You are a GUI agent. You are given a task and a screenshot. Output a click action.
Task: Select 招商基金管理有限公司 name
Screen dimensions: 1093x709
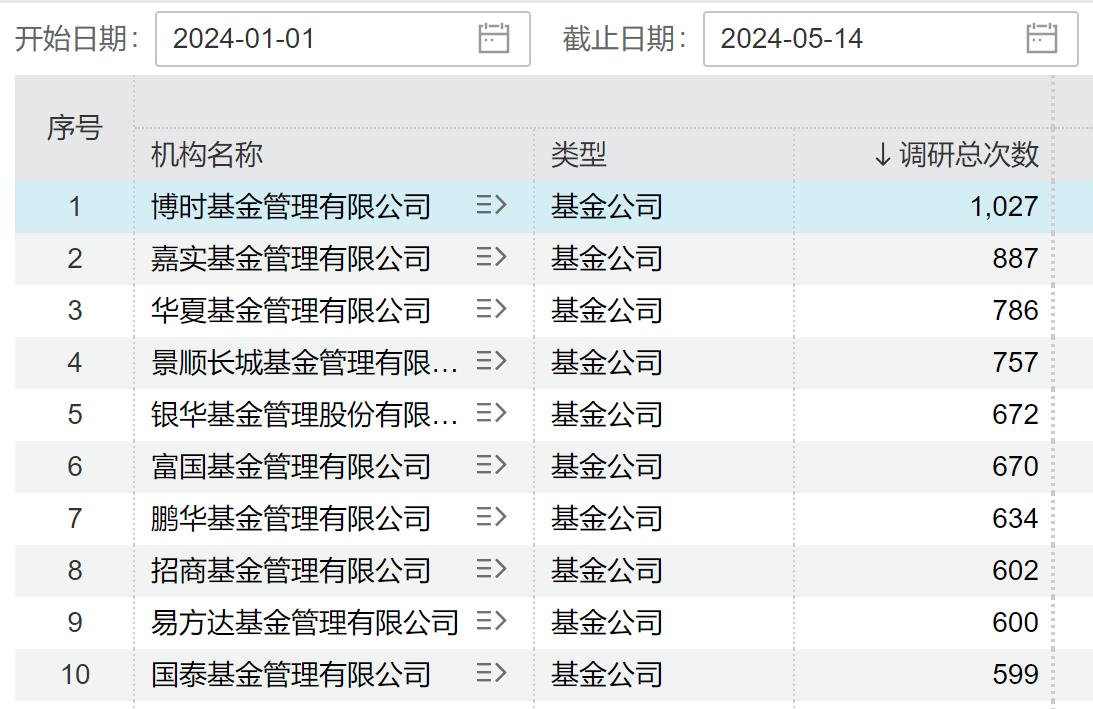291,571
